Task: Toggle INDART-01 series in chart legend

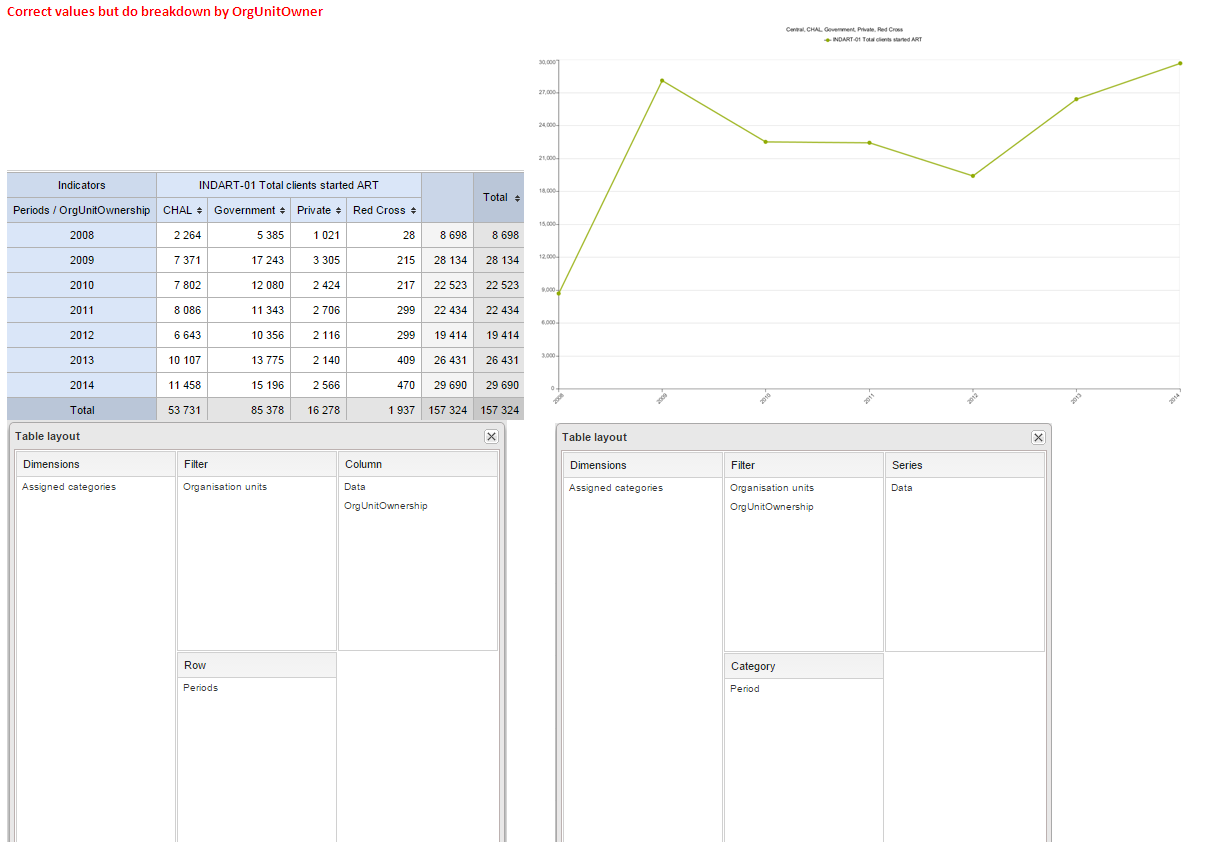Action: tap(865, 39)
